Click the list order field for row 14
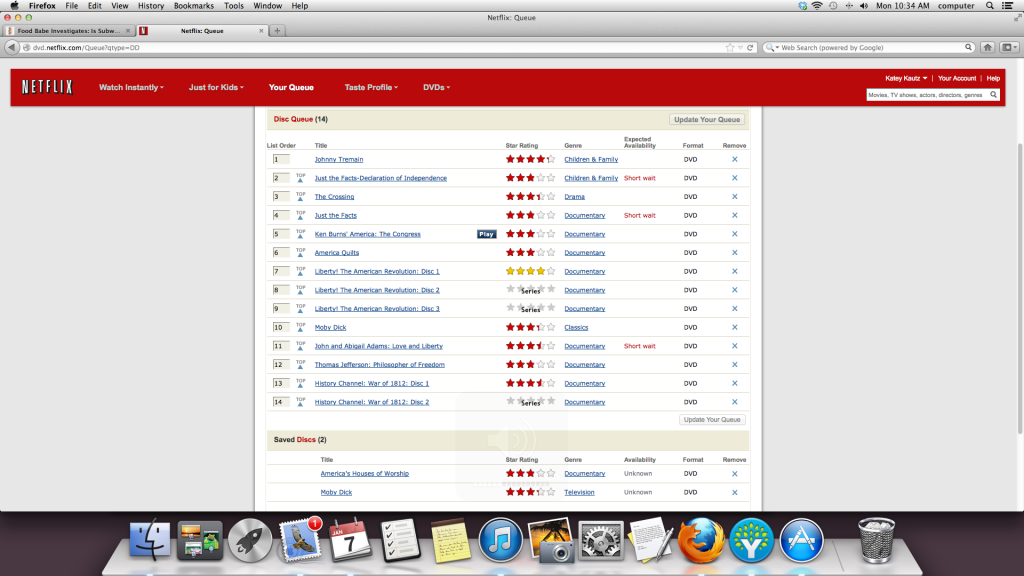Viewport: 1024px width, 576px height. point(281,402)
